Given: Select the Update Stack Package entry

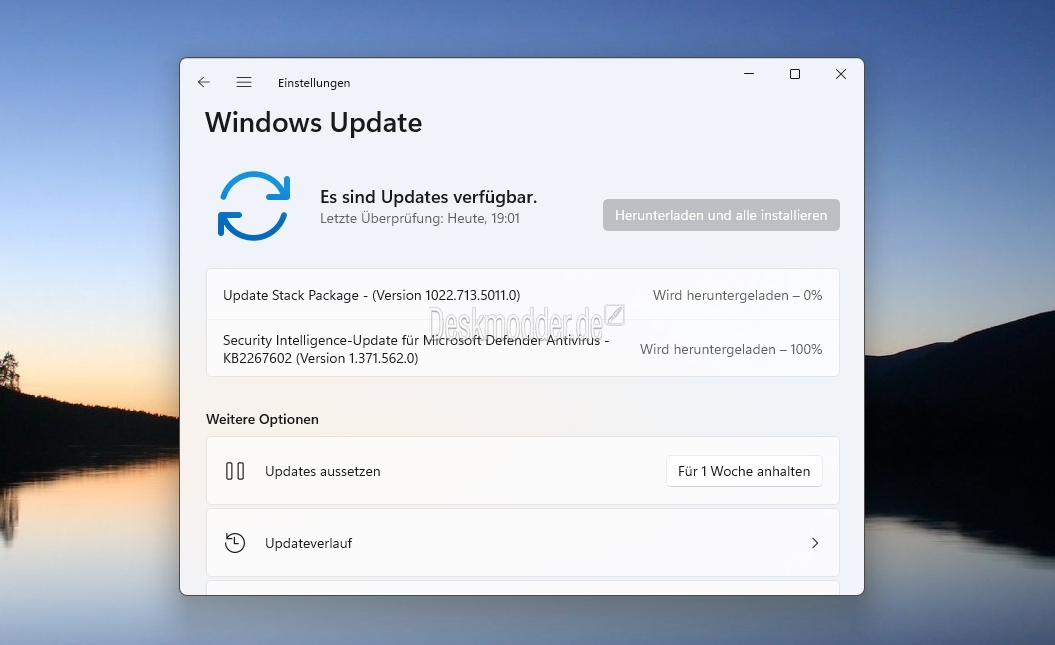Looking at the screenshot, I should (523, 295).
